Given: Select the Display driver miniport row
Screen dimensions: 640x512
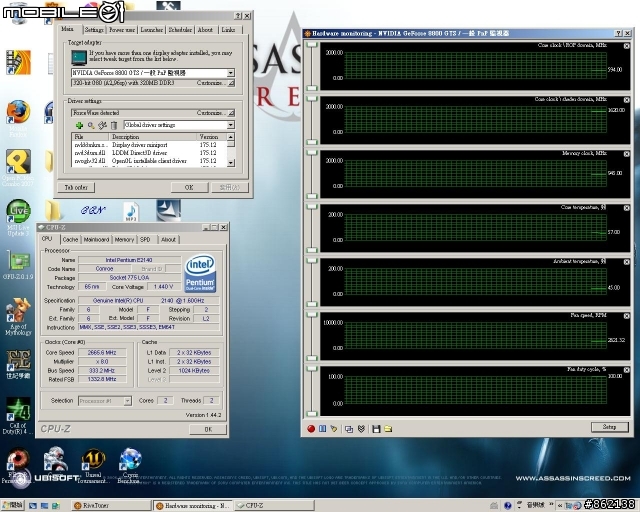Looking at the screenshot, I should (149, 145).
